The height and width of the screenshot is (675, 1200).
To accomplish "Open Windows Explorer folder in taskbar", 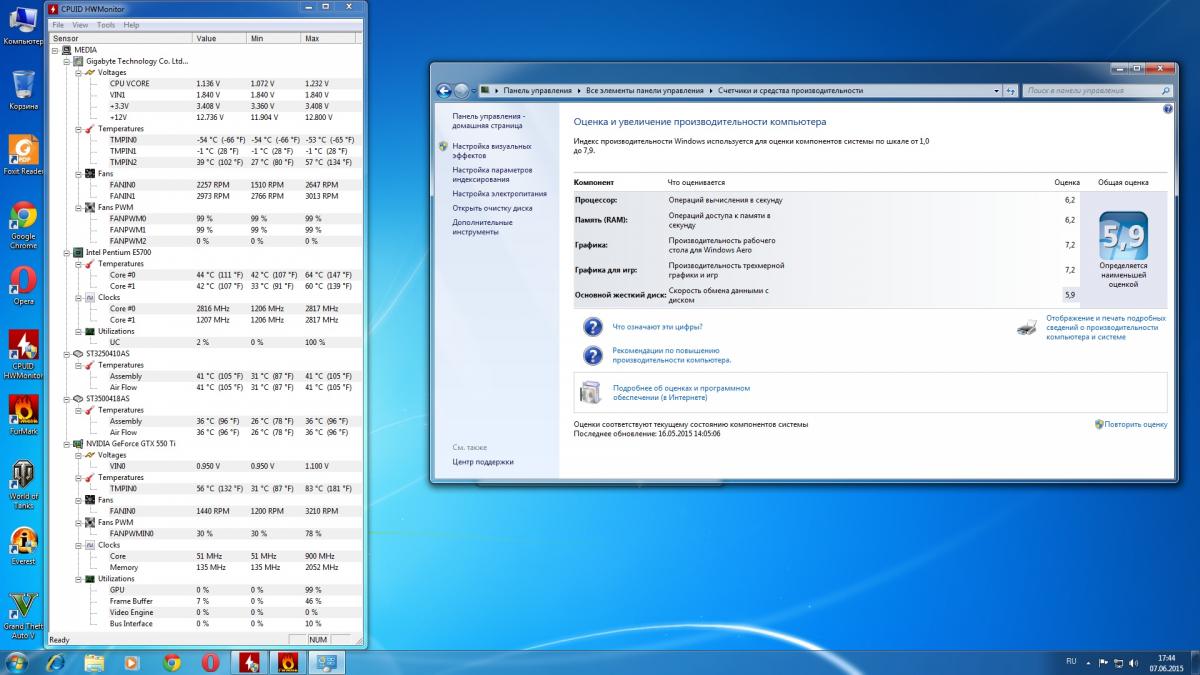I will coord(94,662).
